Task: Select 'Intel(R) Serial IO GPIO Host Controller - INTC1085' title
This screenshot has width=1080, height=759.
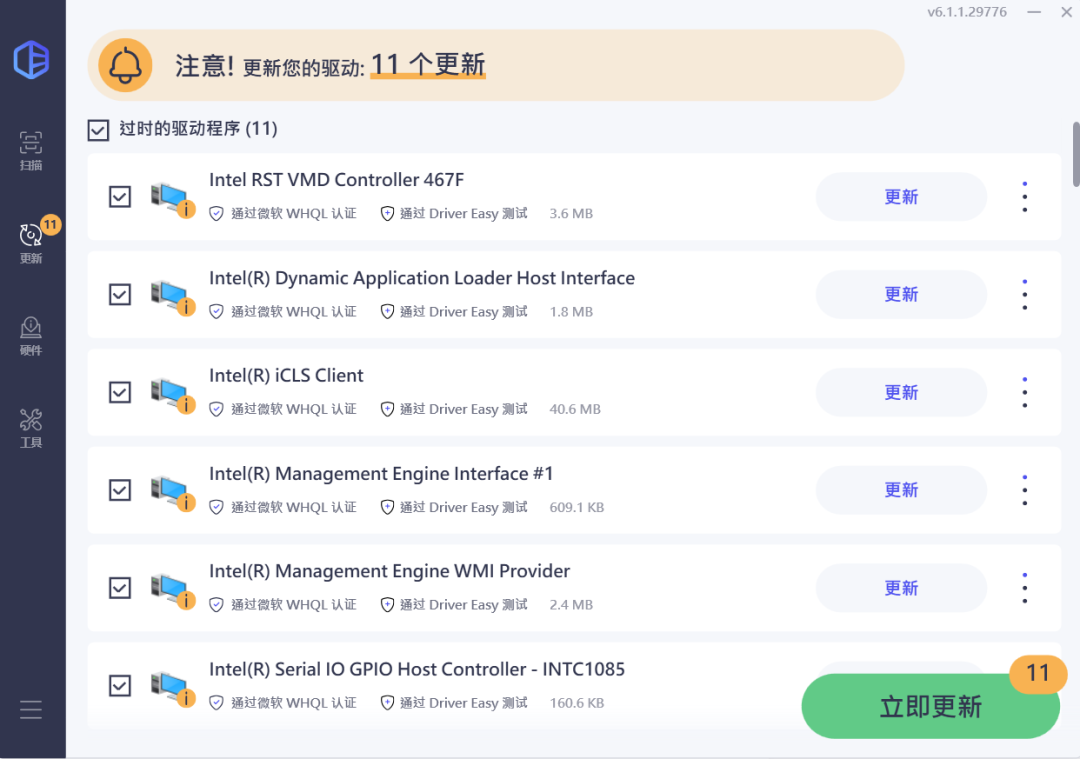Action: (417, 669)
